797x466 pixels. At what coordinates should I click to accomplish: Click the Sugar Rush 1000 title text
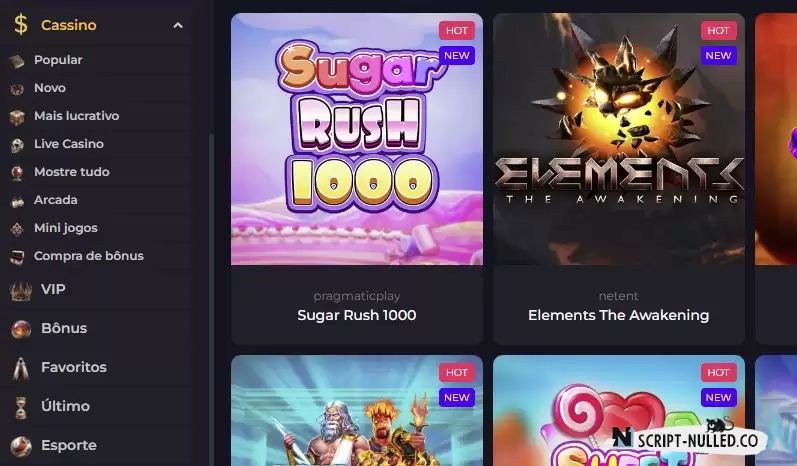click(x=357, y=315)
